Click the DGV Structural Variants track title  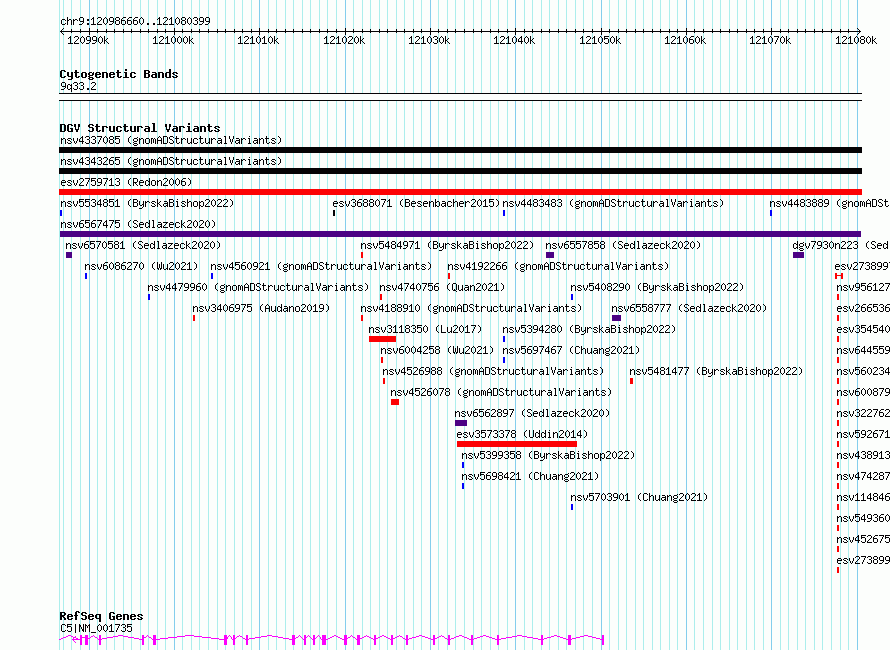pos(140,128)
